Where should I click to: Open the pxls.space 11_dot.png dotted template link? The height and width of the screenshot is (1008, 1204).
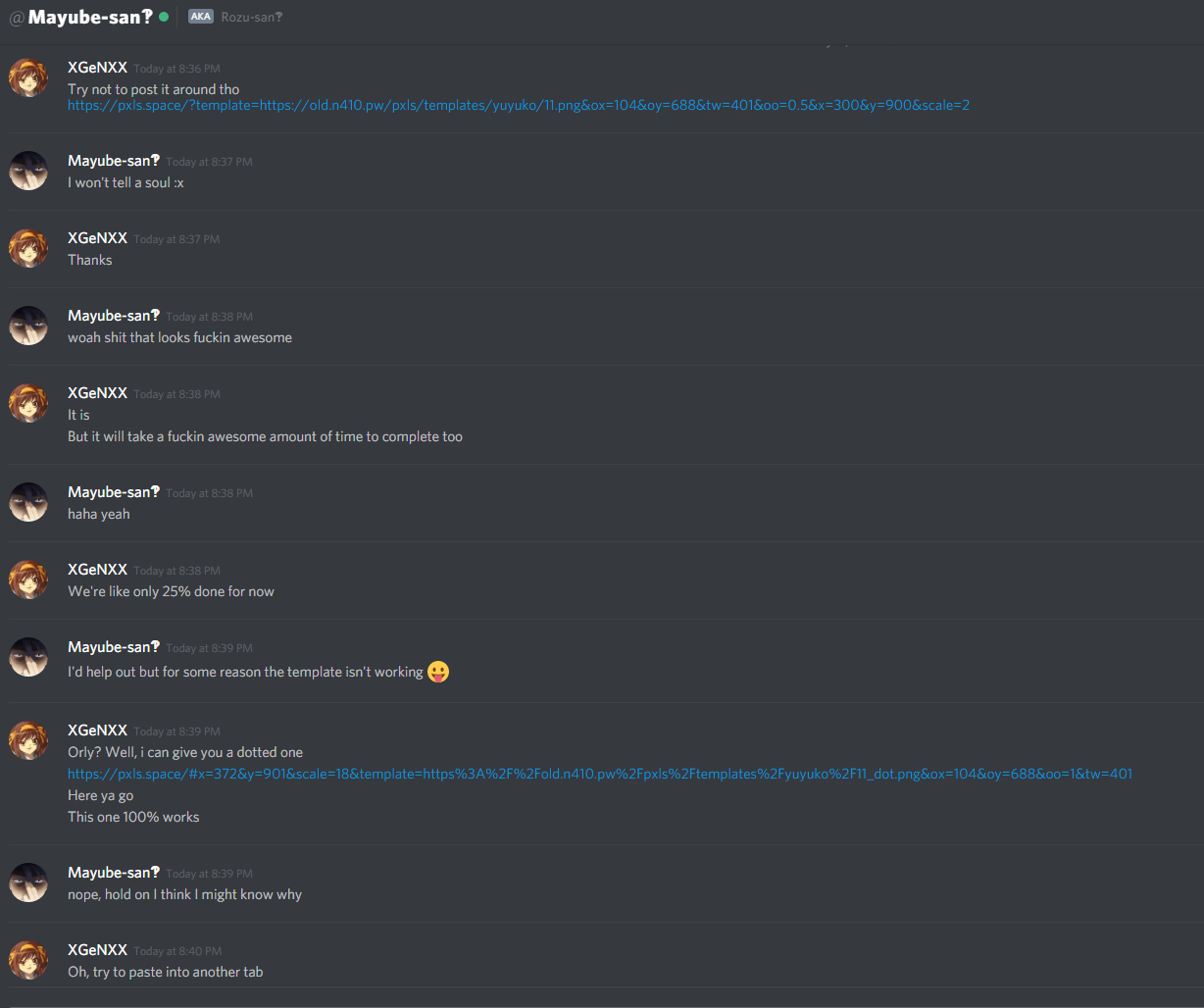click(x=600, y=774)
